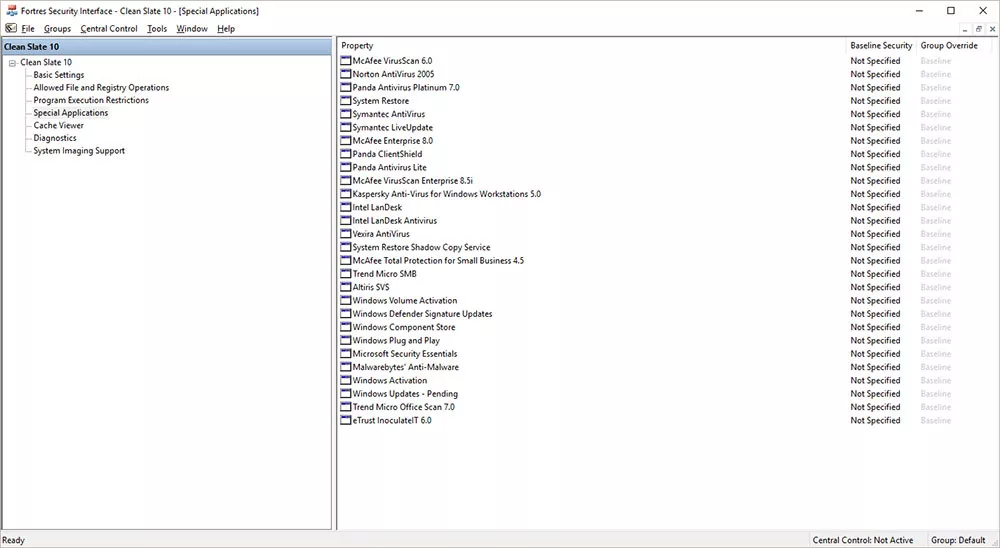Click the Microsoft Security Essentials icon
Viewport: 1000px width, 548px height.
coord(346,354)
